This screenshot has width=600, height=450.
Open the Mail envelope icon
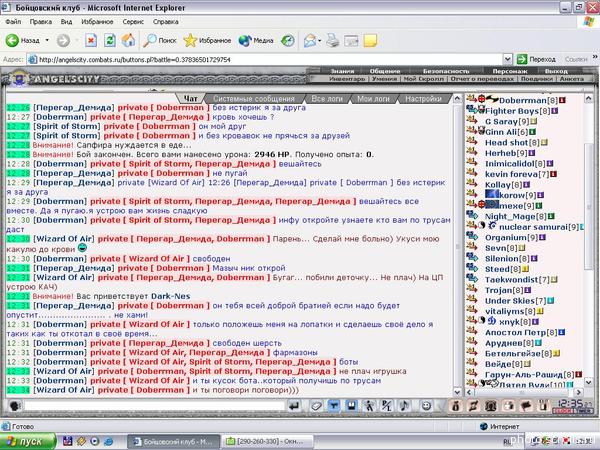pos(310,41)
